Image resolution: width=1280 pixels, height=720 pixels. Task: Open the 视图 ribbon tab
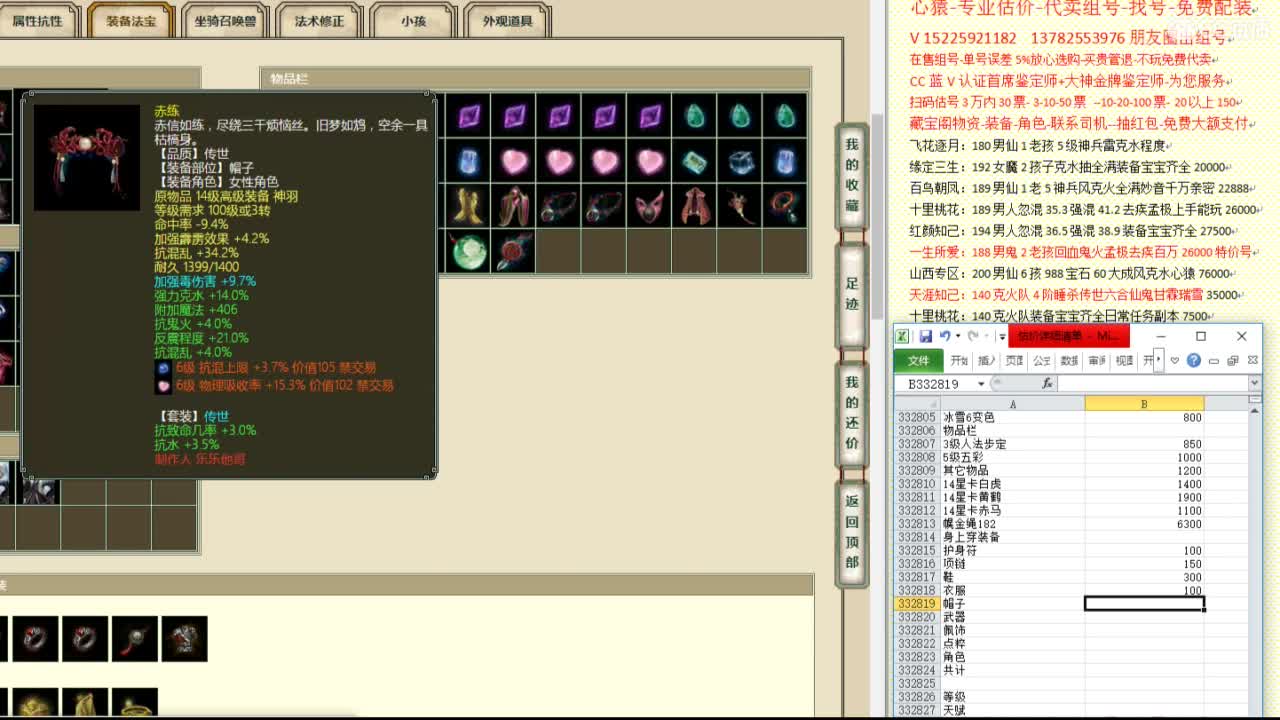(x=1124, y=360)
